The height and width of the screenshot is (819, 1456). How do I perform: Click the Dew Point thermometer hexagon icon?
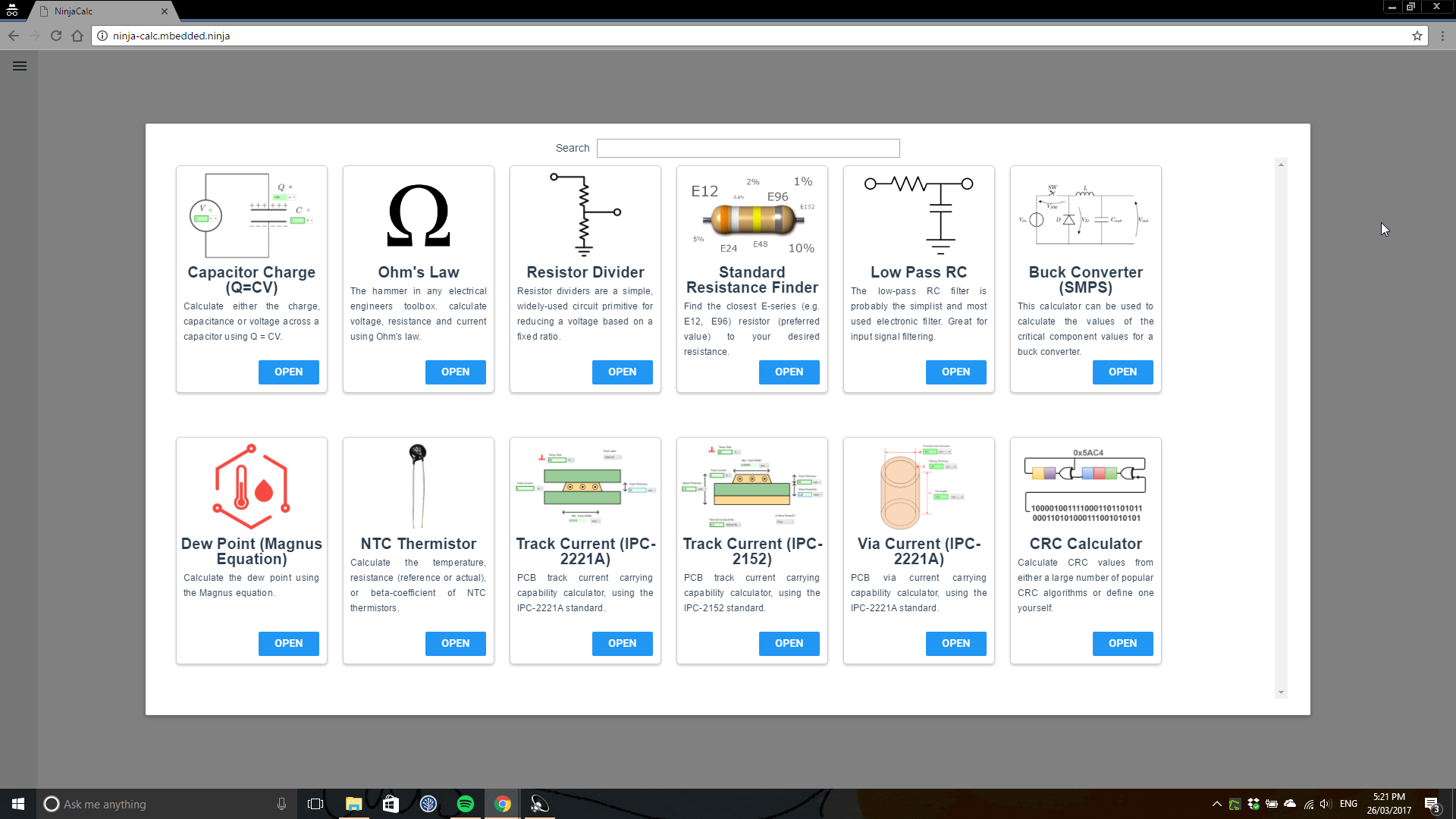(x=251, y=486)
